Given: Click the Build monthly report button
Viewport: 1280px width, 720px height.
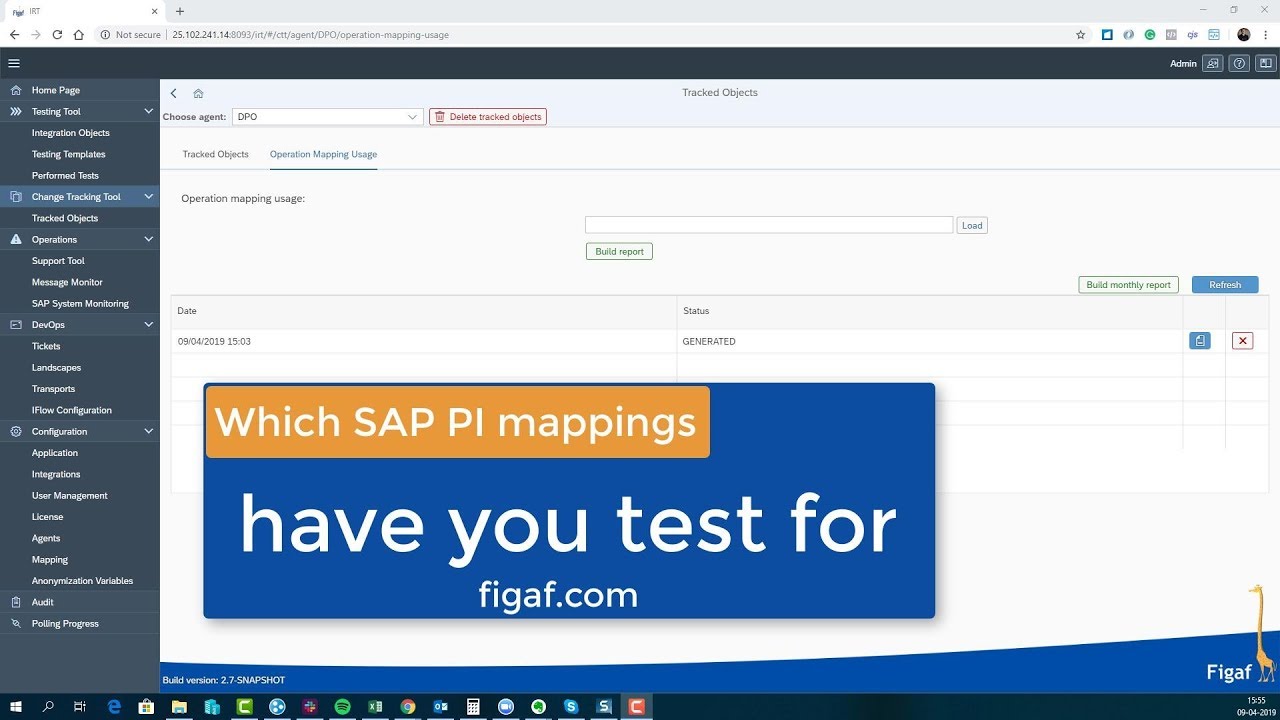Looking at the screenshot, I should pos(1128,285).
